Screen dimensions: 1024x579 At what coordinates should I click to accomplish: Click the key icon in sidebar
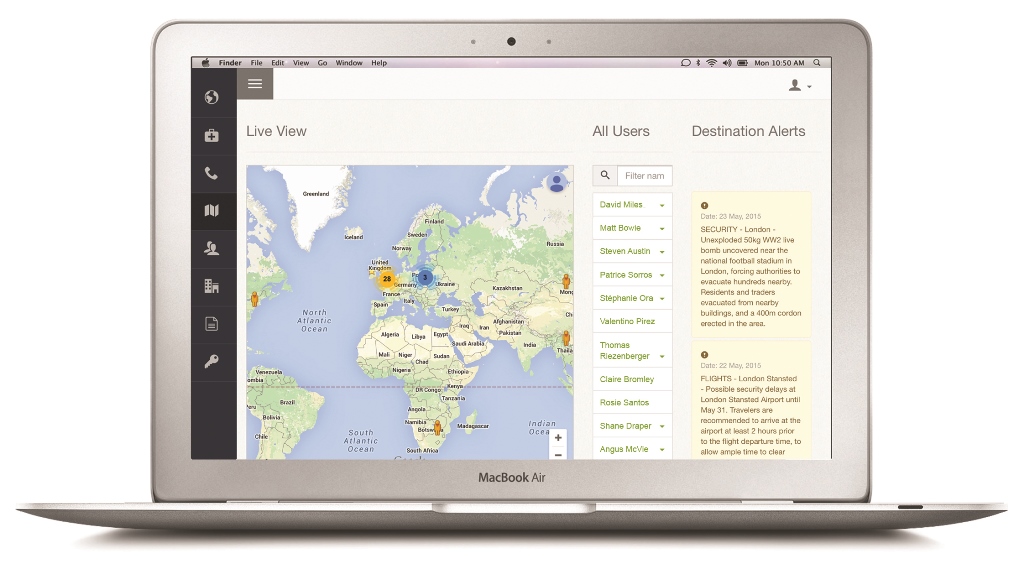(x=211, y=361)
